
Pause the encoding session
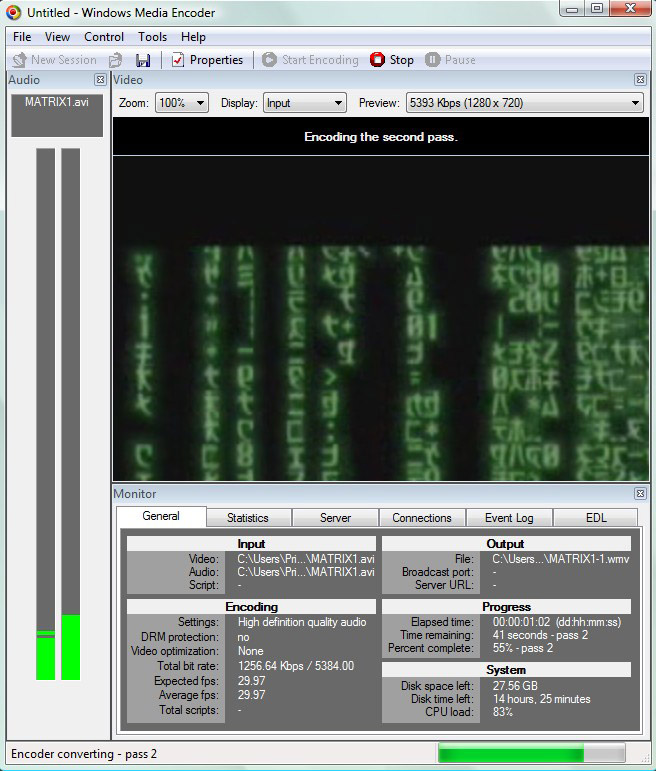450,60
